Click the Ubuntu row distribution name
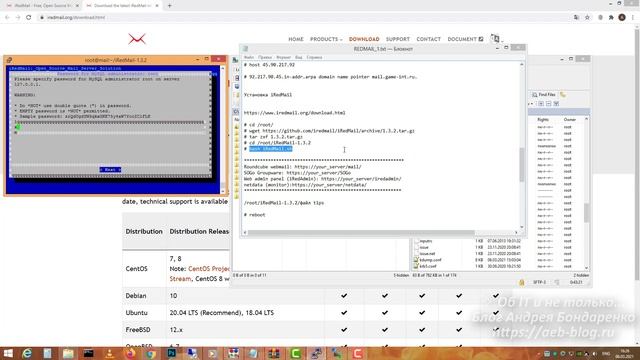 click(x=136, y=313)
